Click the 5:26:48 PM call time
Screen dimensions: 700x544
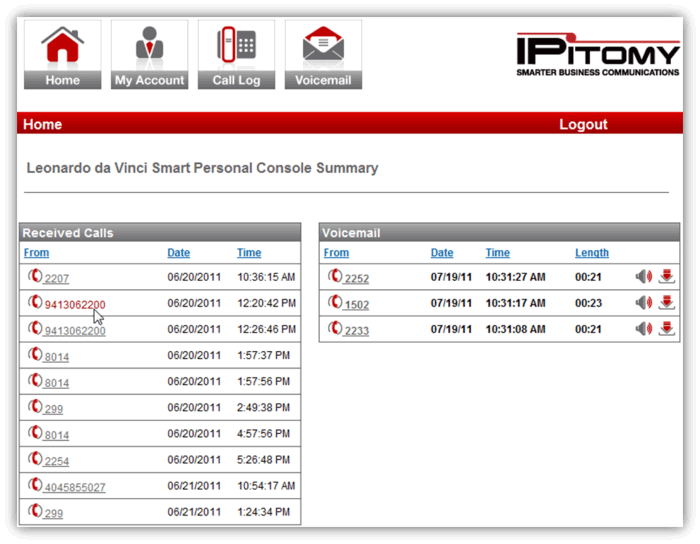[x=263, y=460]
